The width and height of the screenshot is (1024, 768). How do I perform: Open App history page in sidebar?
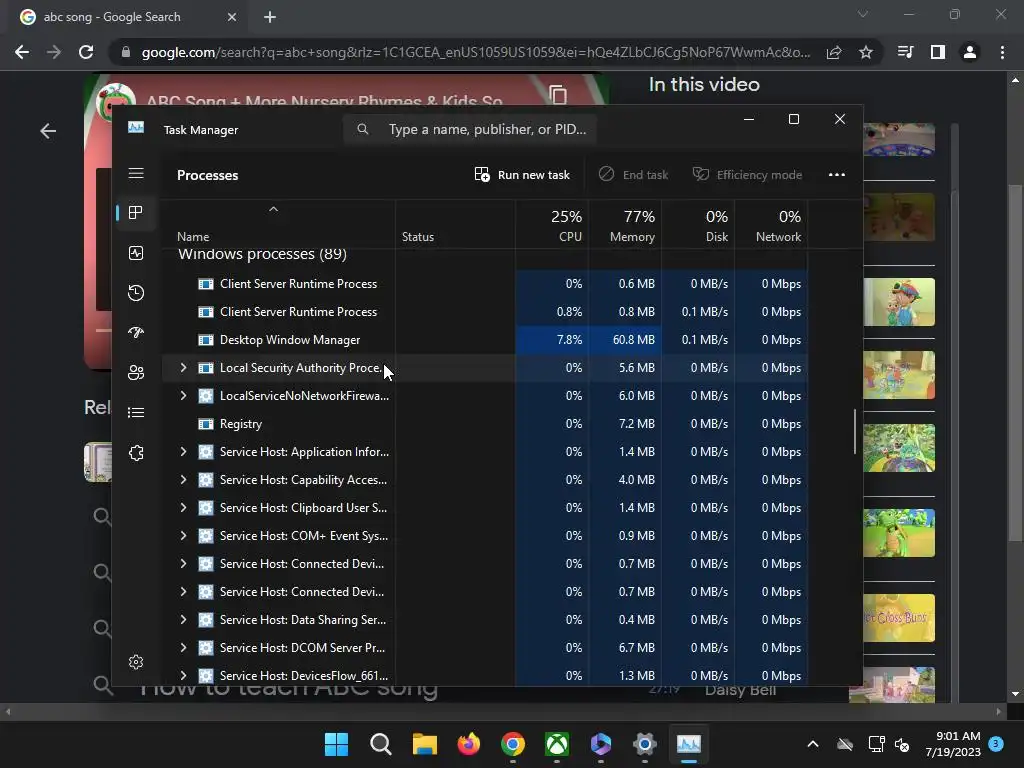tap(136, 293)
